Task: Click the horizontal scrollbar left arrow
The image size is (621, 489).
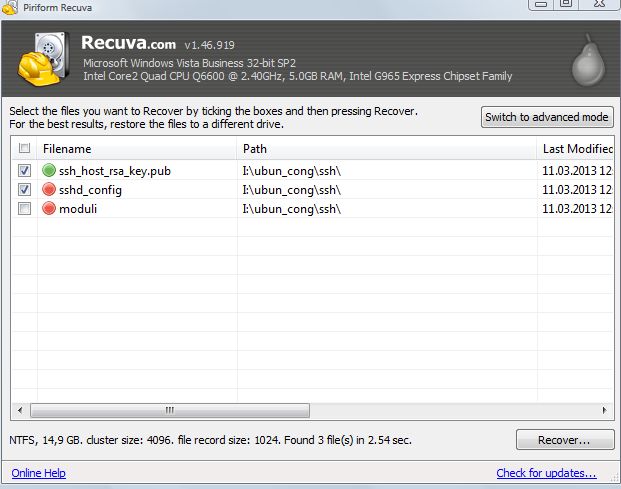Action: click(x=20, y=410)
